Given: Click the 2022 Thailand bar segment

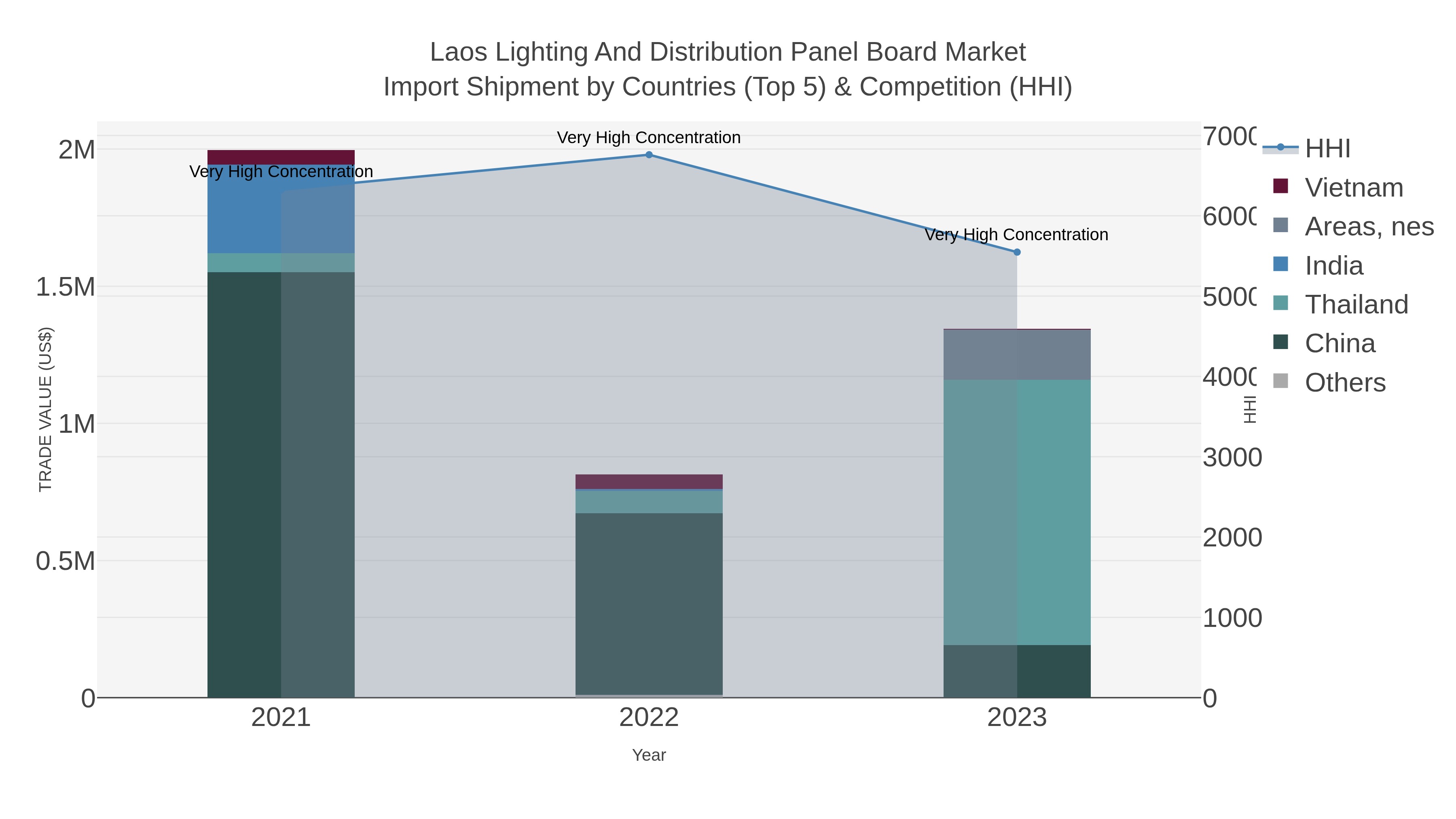Looking at the screenshot, I should click(x=649, y=502).
